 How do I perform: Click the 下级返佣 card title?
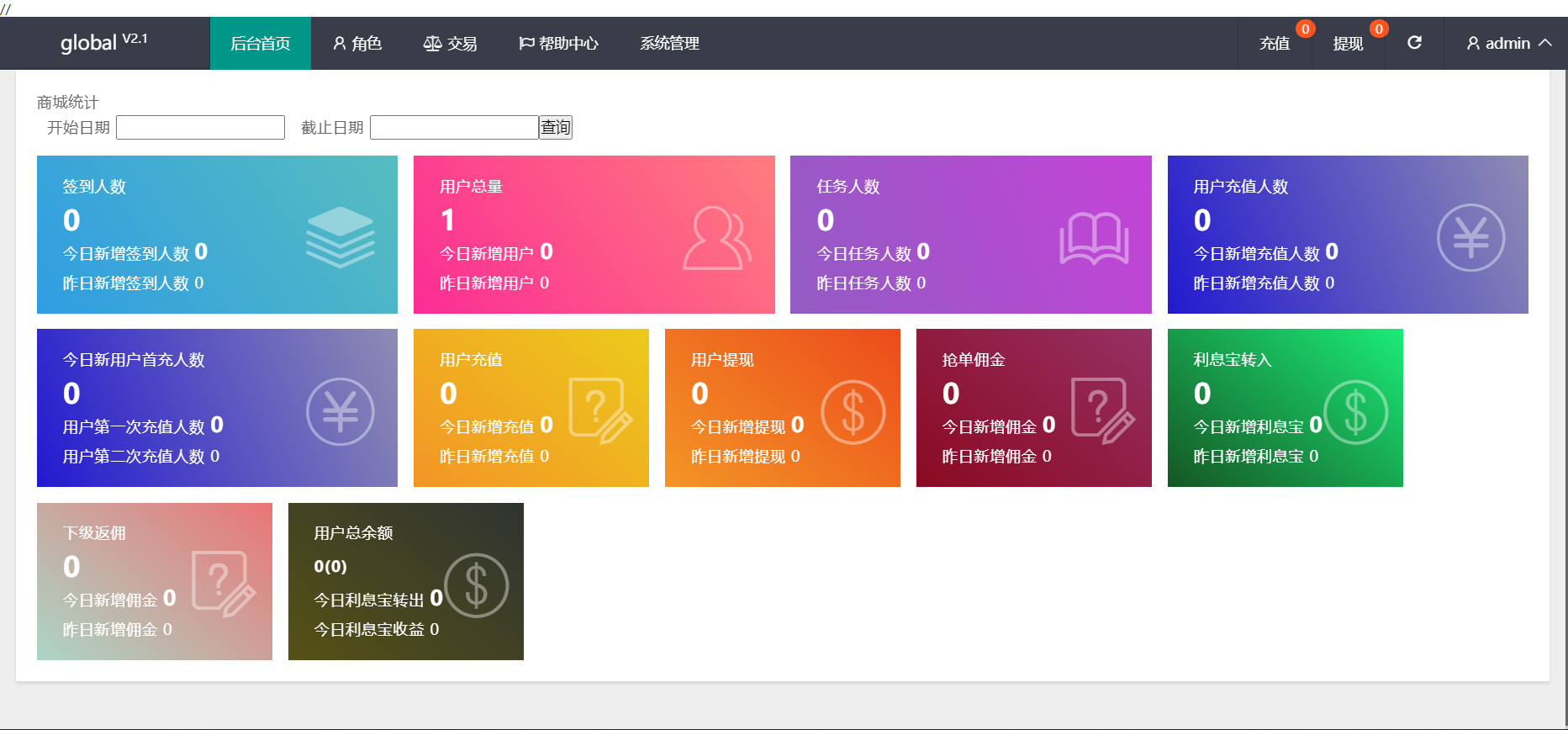pyautogui.click(x=94, y=533)
